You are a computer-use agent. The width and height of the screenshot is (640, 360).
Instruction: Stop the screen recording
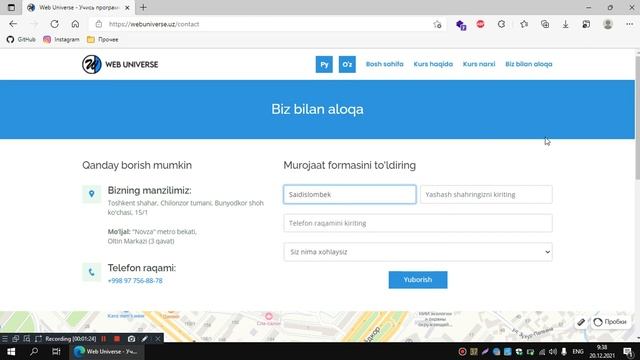(x=117, y=339)
